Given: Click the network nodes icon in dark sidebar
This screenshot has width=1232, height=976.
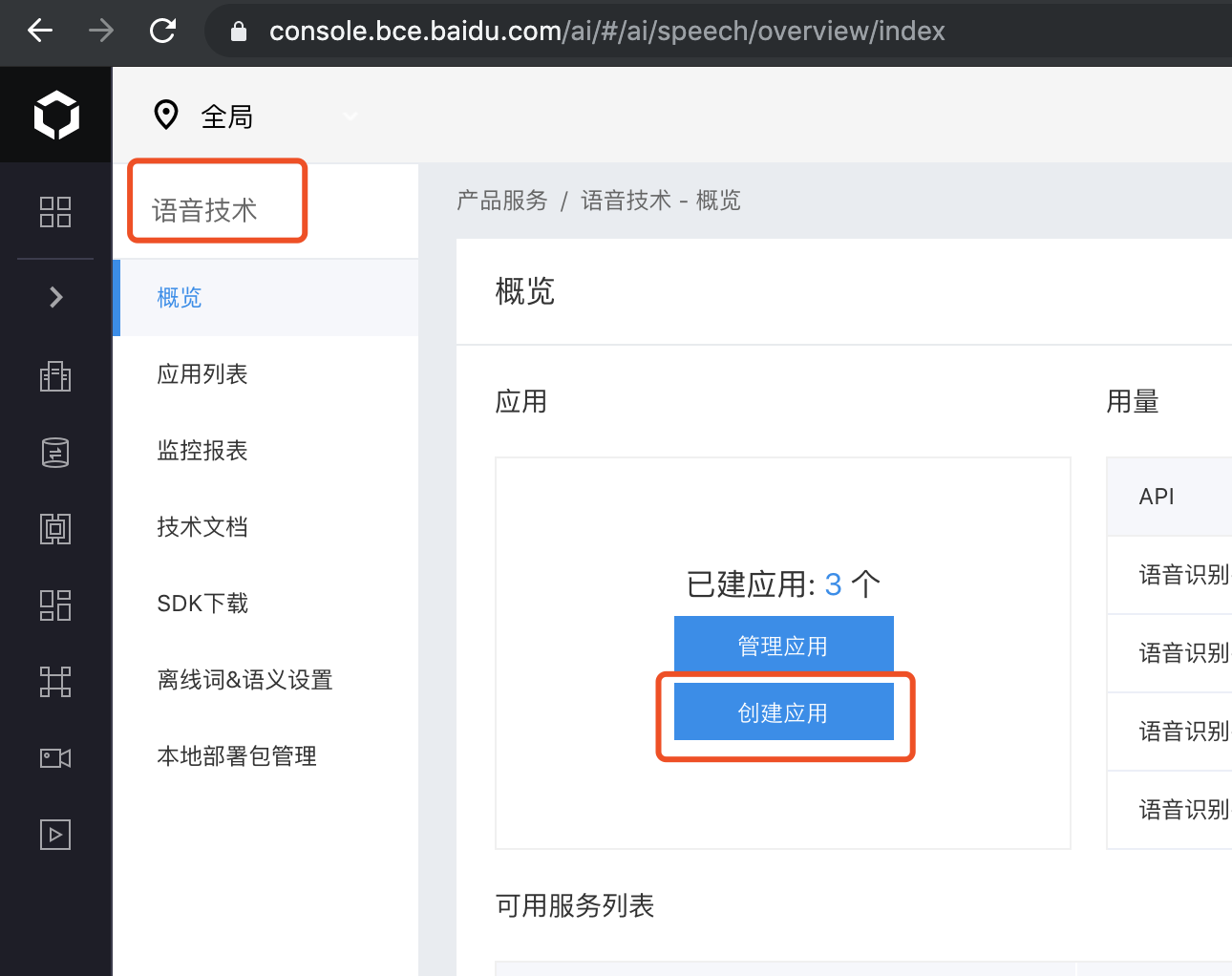Looking at the screenshot, I should (55, 682).
